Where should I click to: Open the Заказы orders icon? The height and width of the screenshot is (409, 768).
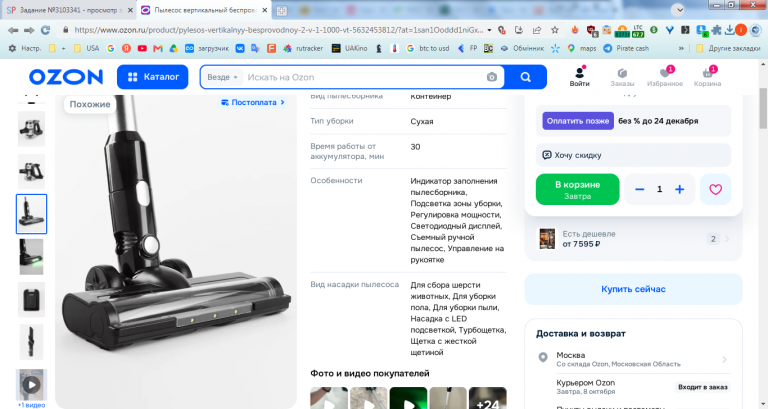[x=622, y=77]
